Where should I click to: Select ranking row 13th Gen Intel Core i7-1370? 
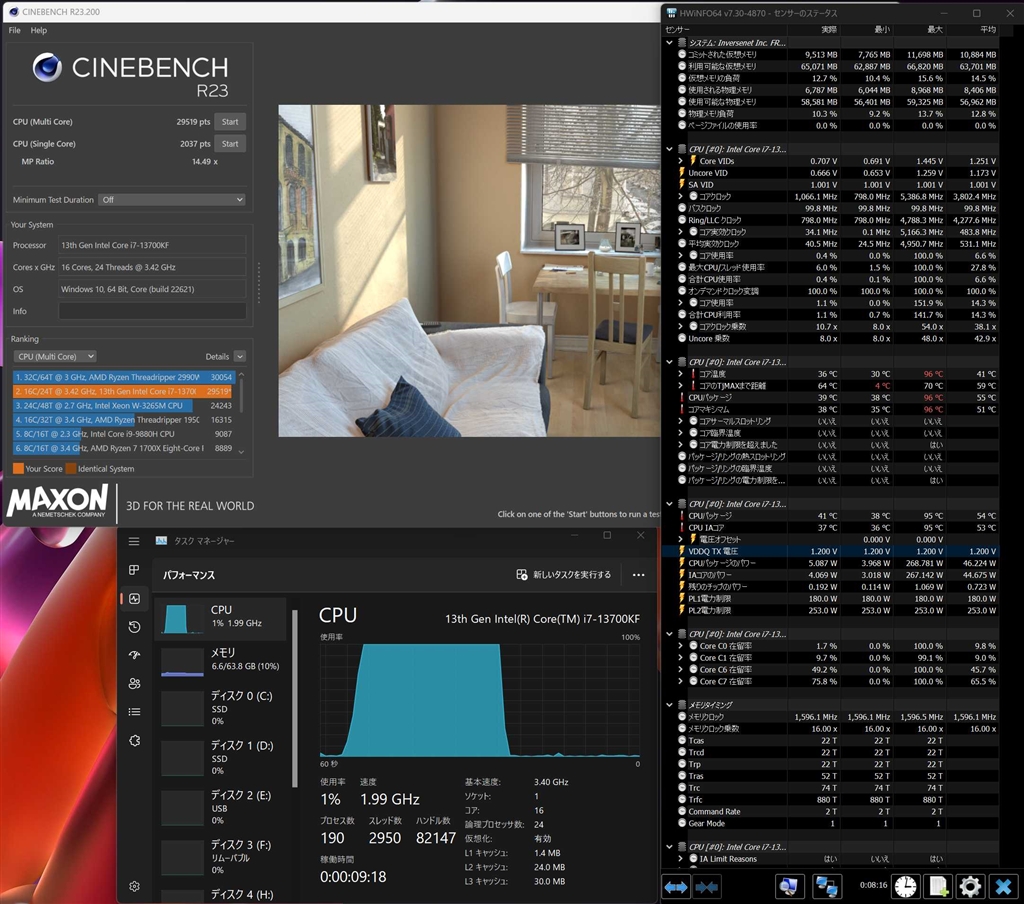[x=123, y=391]
